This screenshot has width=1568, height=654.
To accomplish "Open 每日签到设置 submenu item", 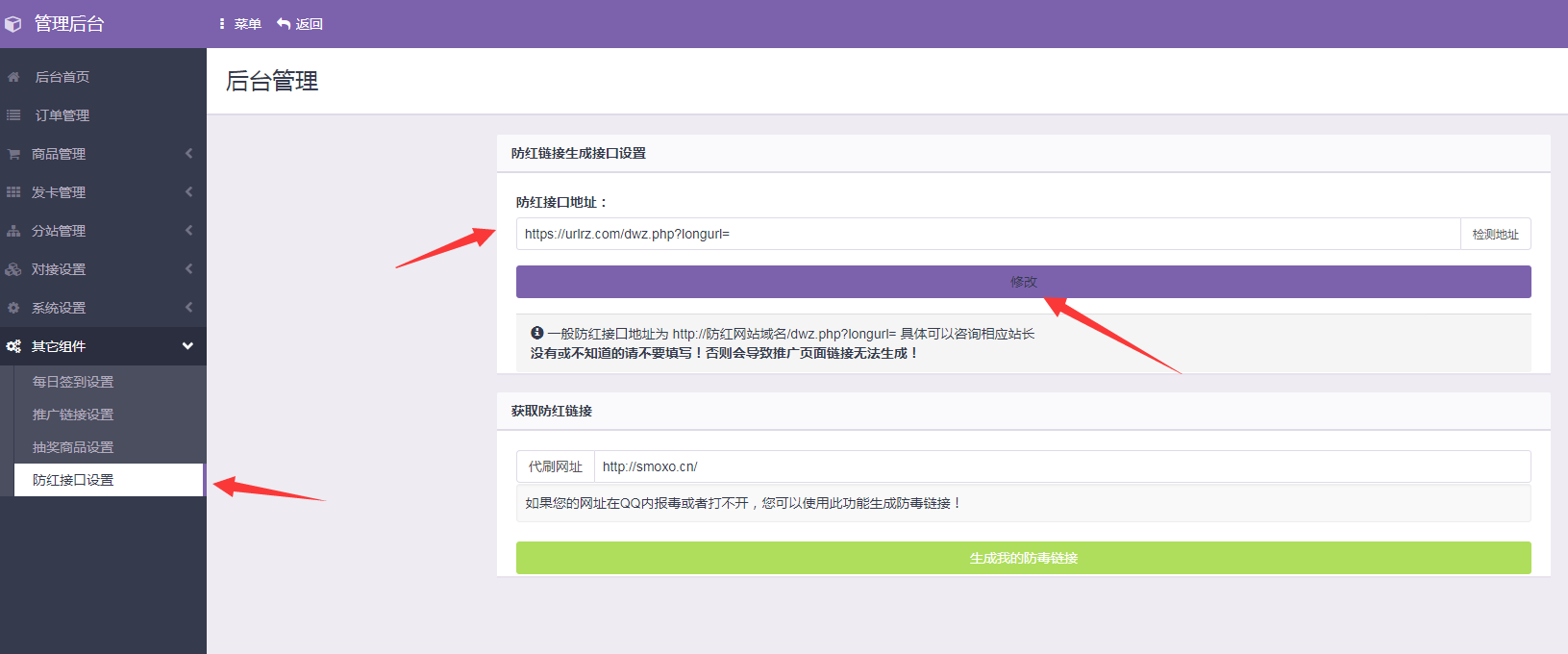I will click(73, 382).
